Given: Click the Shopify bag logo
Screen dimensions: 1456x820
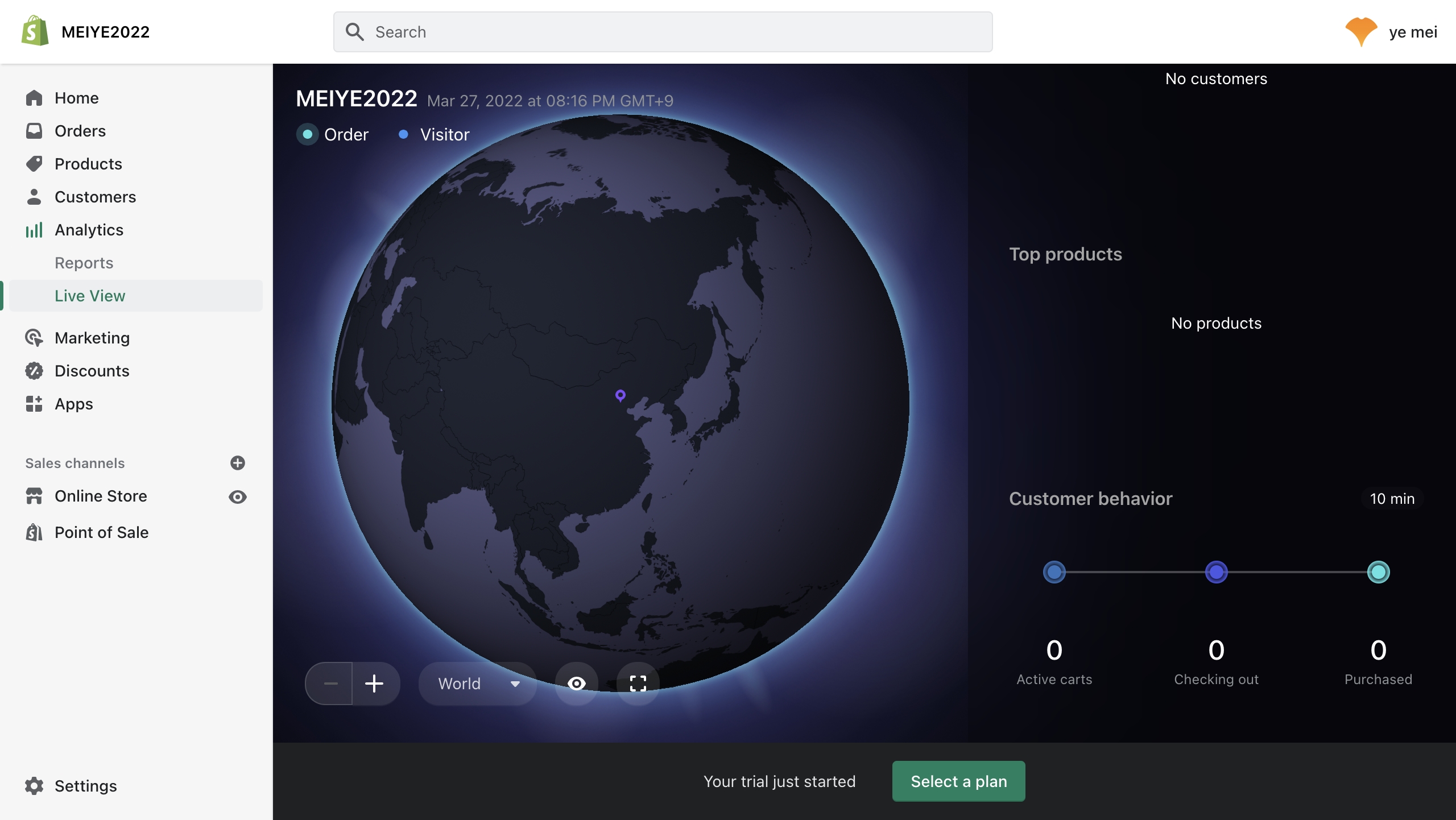Looking at the screenshot, I should click(x=35, y=31).
